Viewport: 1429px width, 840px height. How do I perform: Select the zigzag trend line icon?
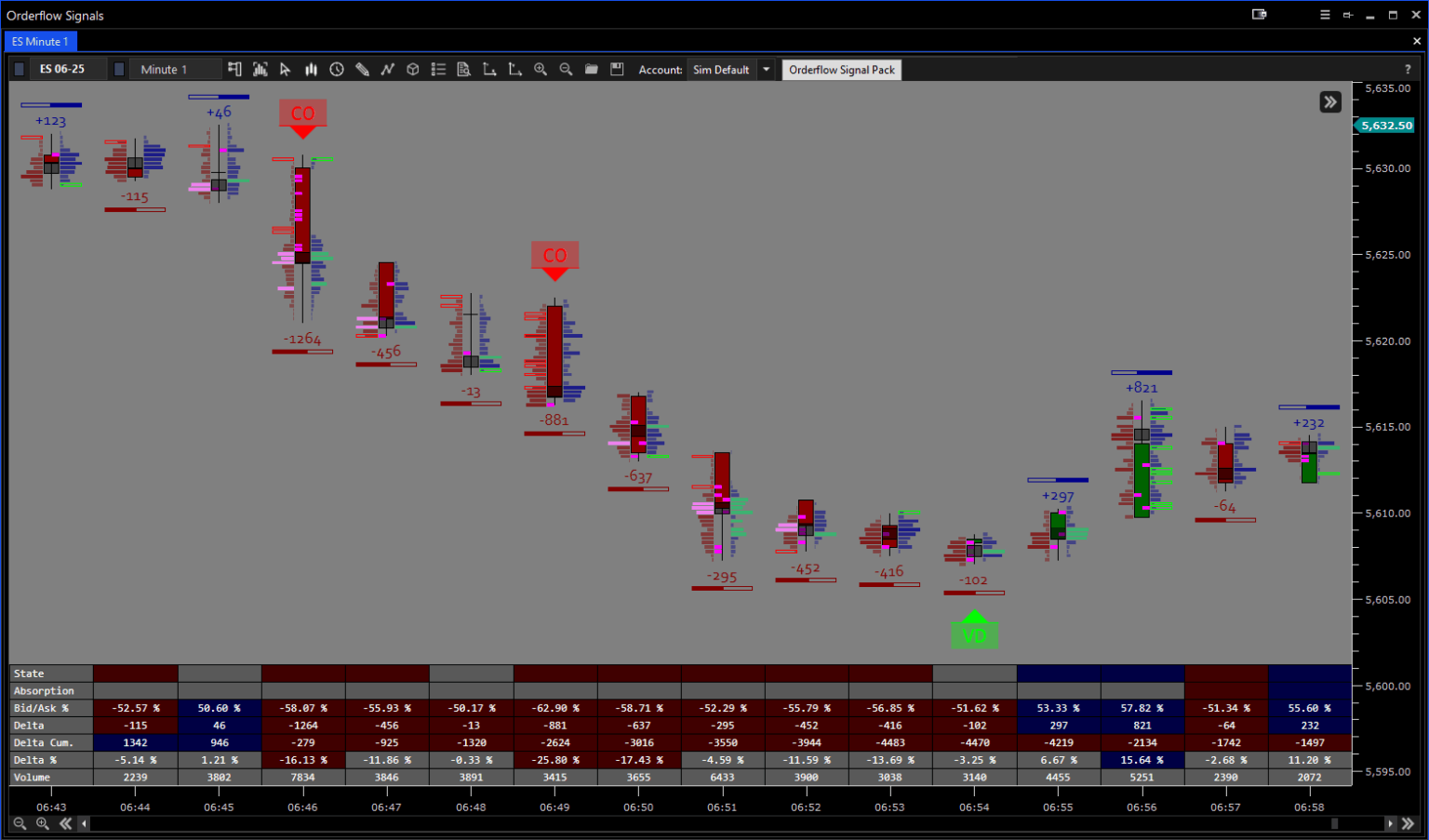[388, 70]
